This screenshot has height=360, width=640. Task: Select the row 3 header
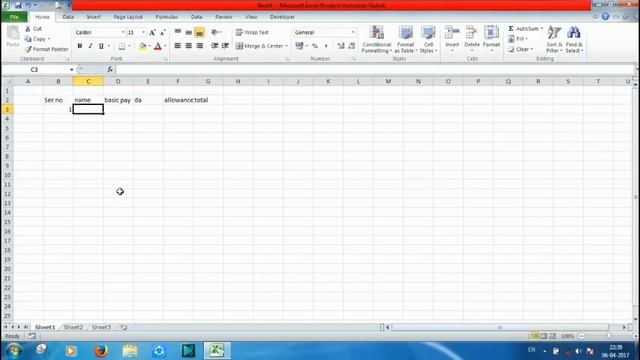7,109
